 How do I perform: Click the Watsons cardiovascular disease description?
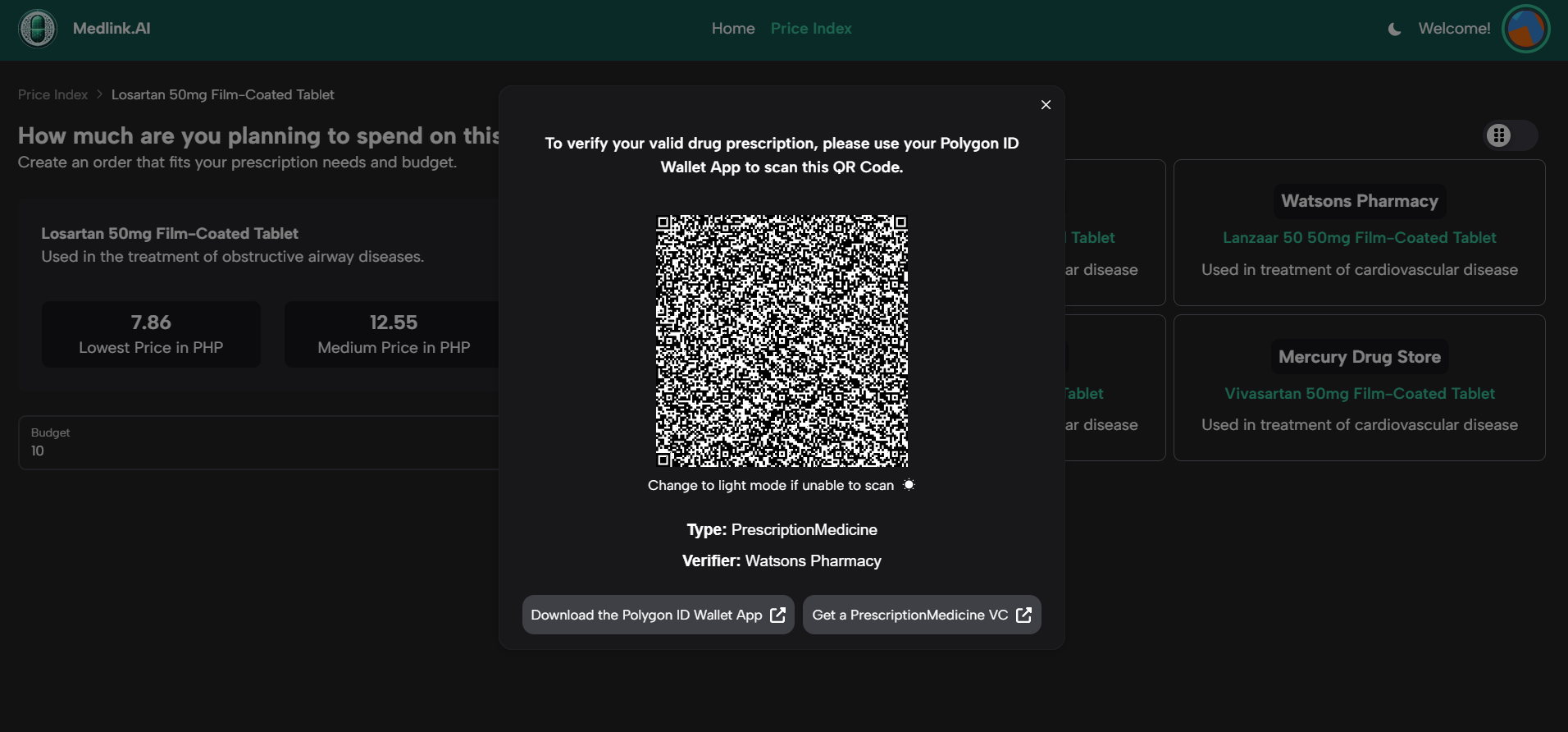pyautogui.click(x=1360, y=269)
